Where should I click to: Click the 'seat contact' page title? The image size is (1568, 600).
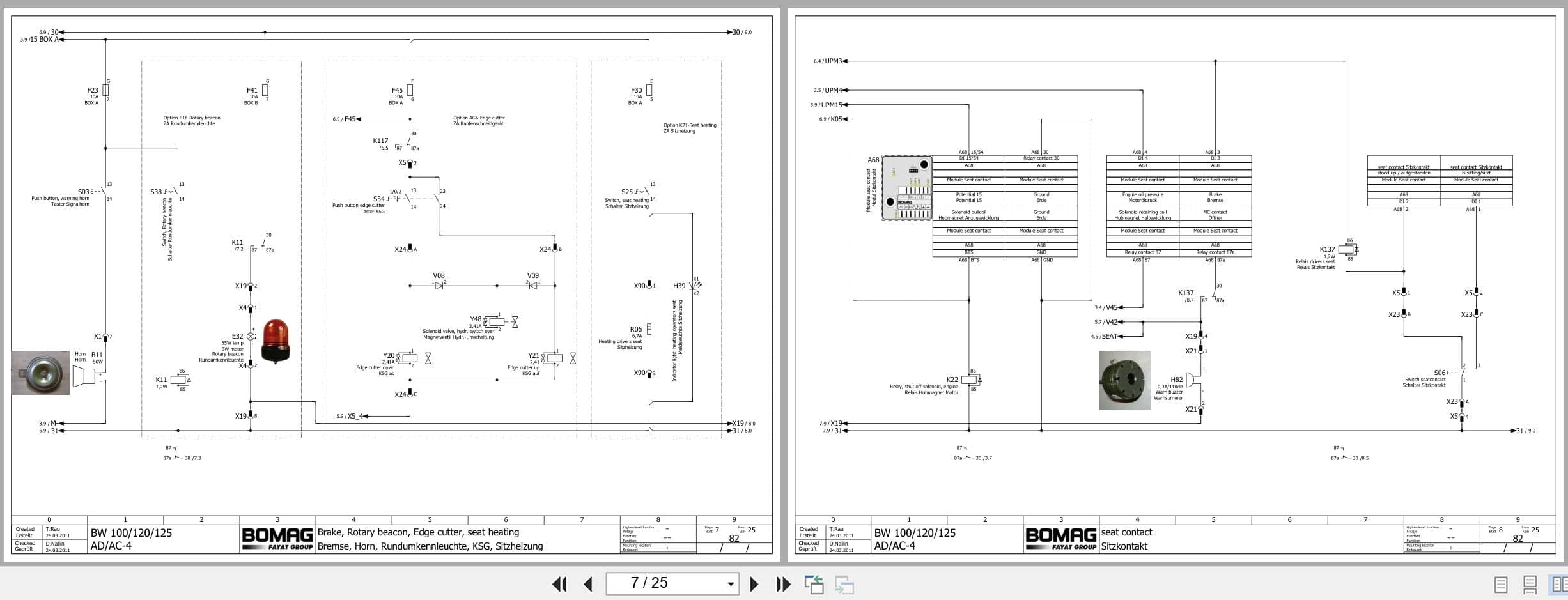click(1126, 532)
